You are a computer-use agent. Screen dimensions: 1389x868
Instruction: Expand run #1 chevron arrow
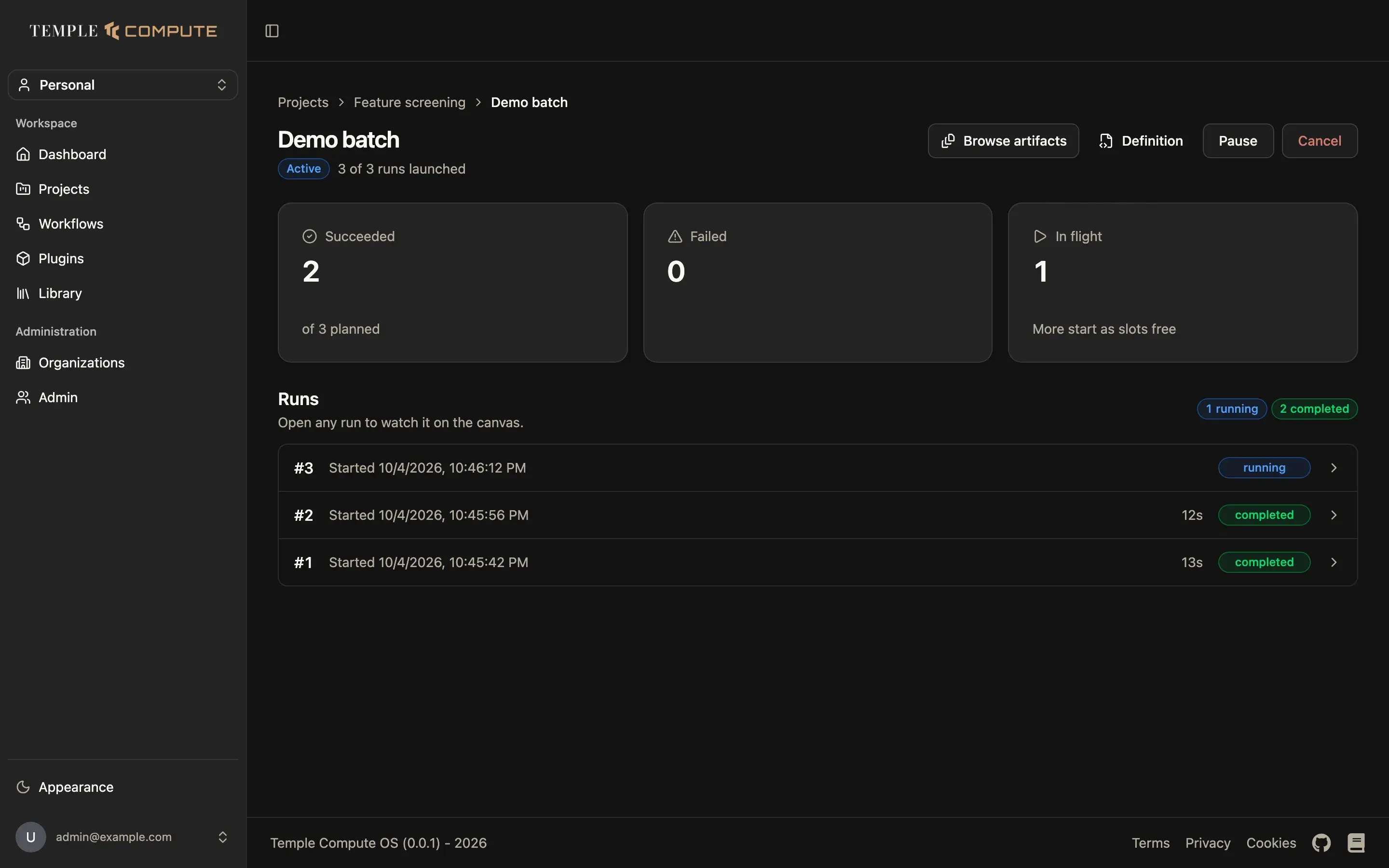click(1334, 563)
